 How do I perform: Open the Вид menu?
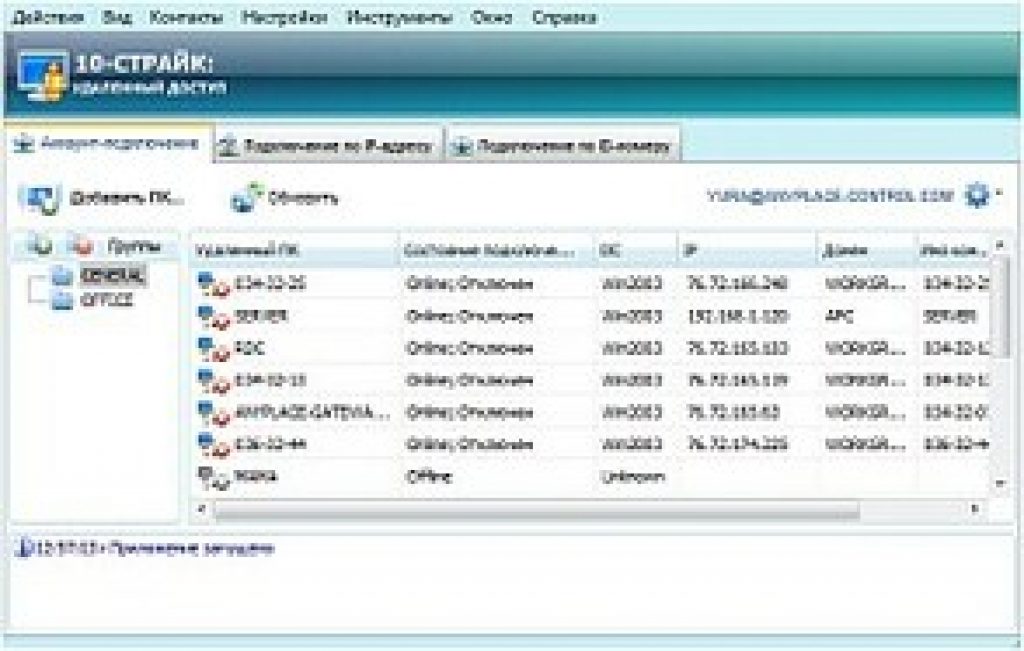(x=117, y=17)
